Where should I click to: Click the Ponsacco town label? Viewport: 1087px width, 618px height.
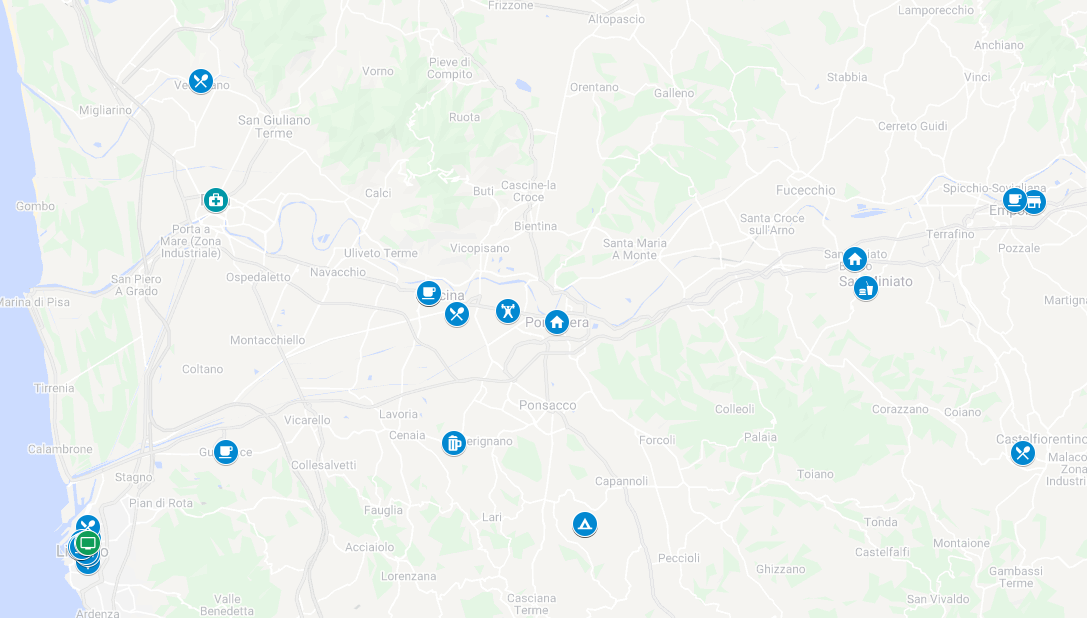tap(548, 405)
